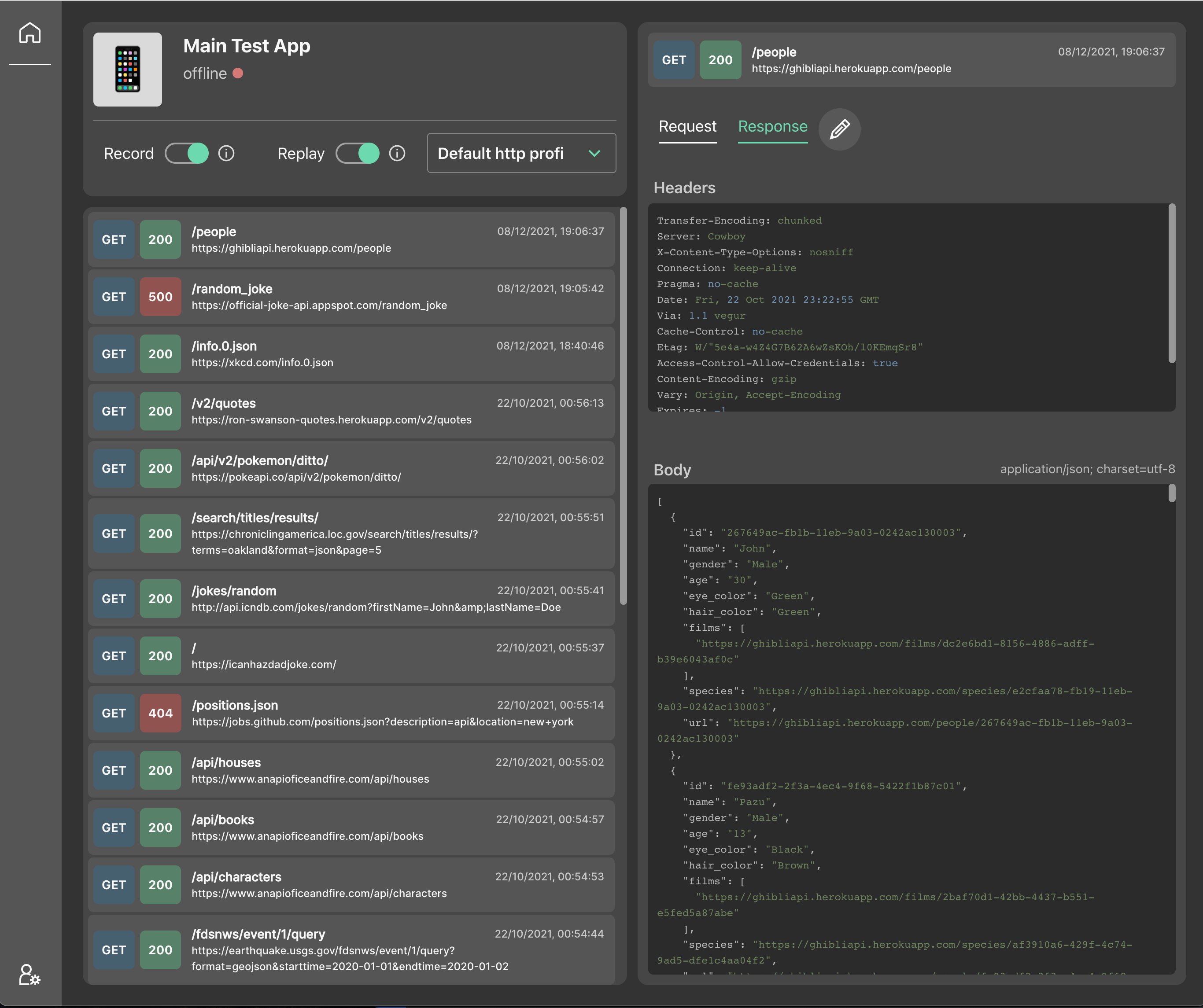Select the Response tab
The image size is (1203, 1008).
coord(772,127)
